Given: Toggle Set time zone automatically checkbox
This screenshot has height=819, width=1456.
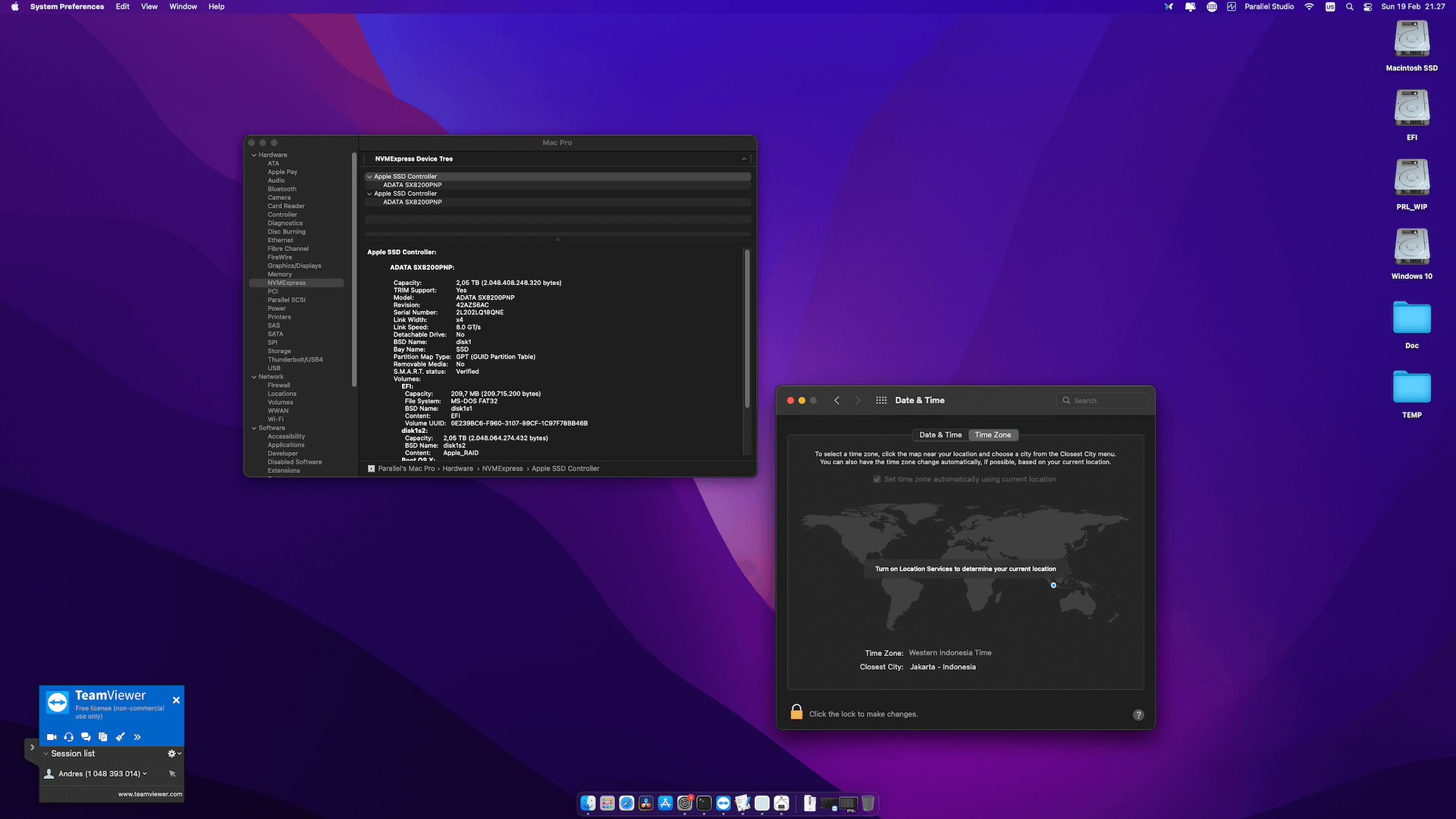Looking at the screenshot, I should [877, 479].
